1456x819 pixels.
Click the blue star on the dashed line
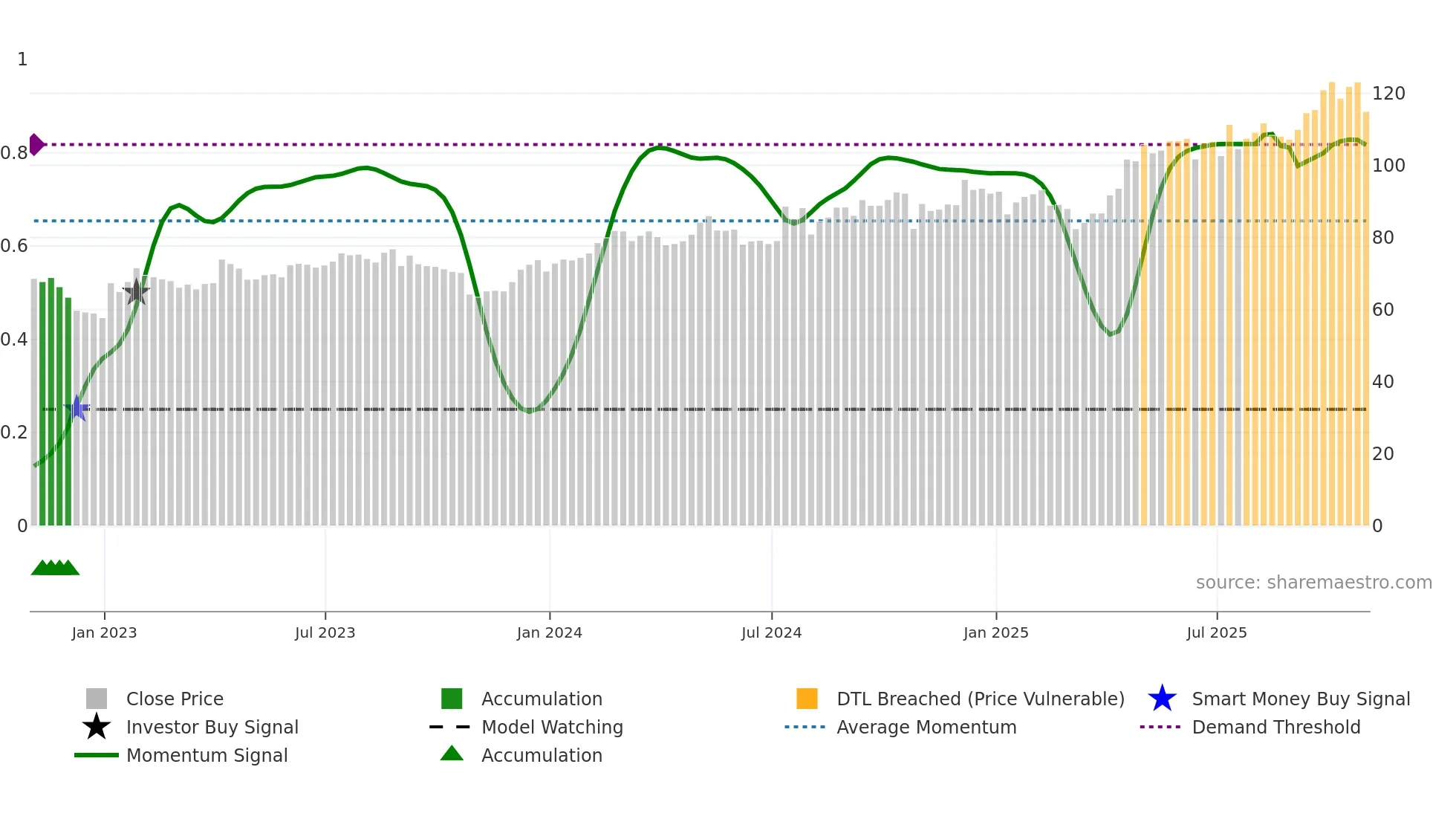point(77,408)
